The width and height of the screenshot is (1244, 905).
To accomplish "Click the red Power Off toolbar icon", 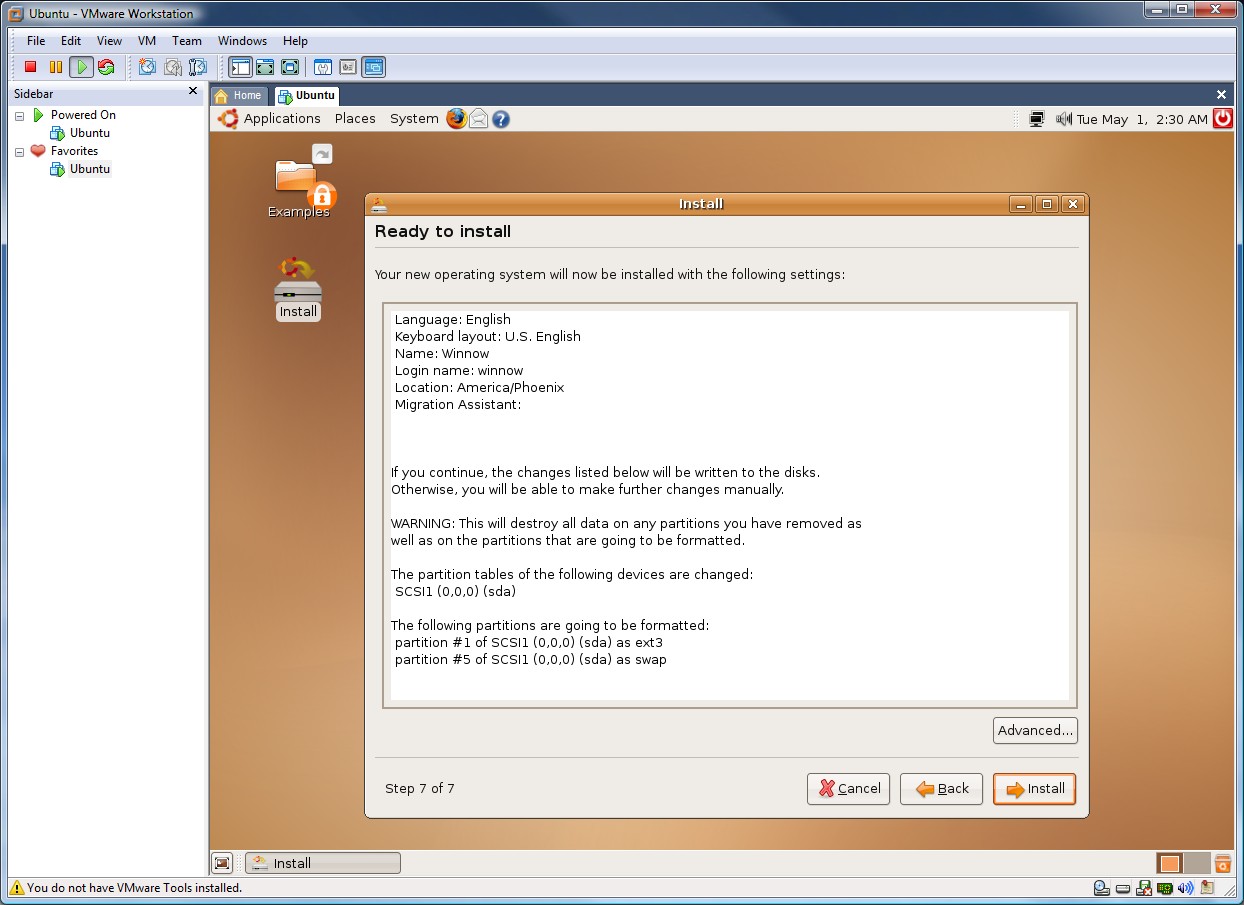I will pos(31,67).
